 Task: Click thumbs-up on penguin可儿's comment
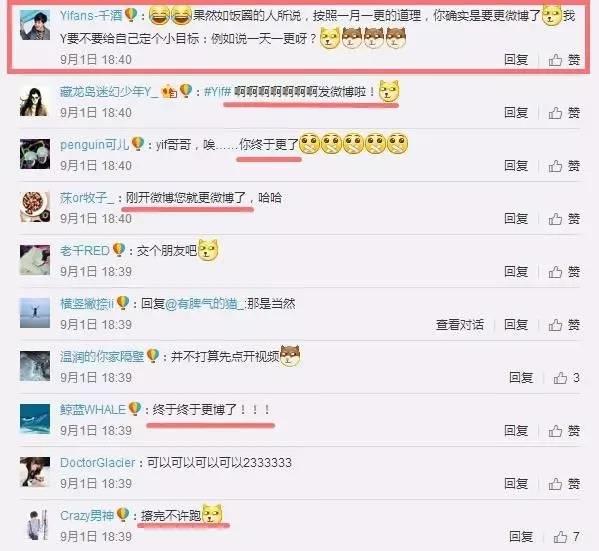coord(555,166)
